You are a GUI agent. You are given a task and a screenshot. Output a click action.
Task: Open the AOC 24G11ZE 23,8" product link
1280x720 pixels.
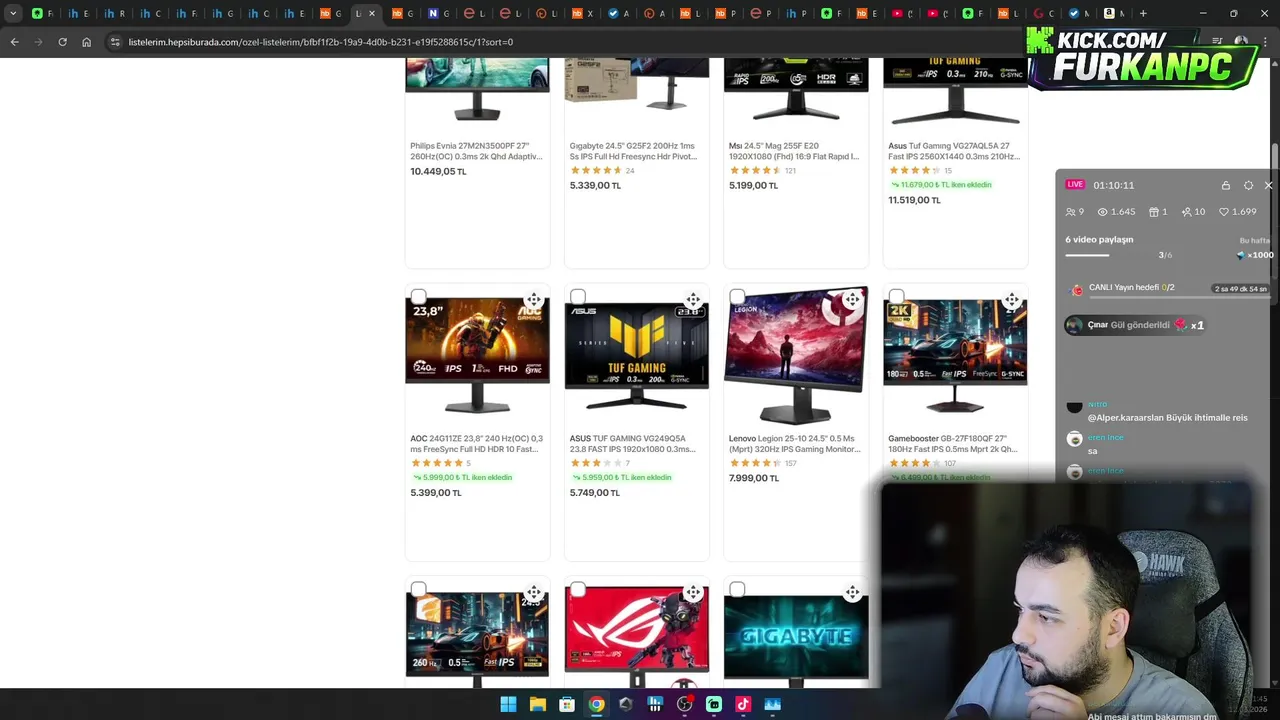476,444
